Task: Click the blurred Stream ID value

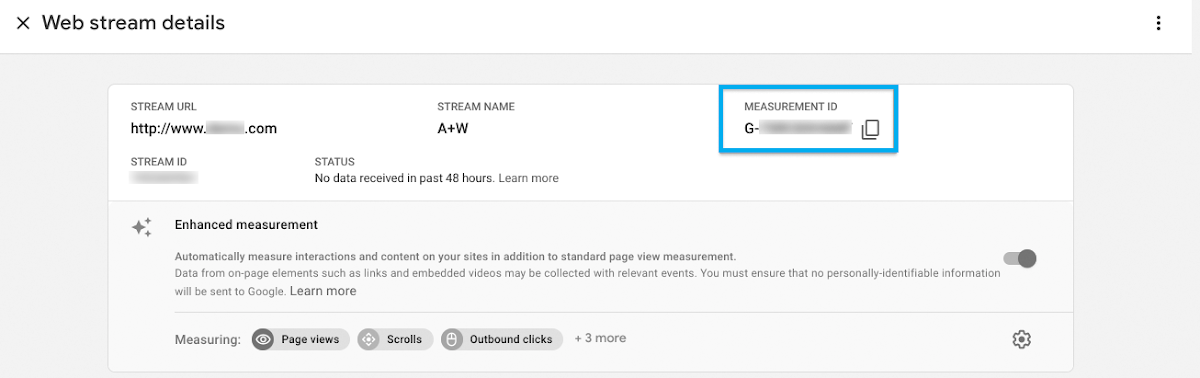Action: click(x=164, y=178)
